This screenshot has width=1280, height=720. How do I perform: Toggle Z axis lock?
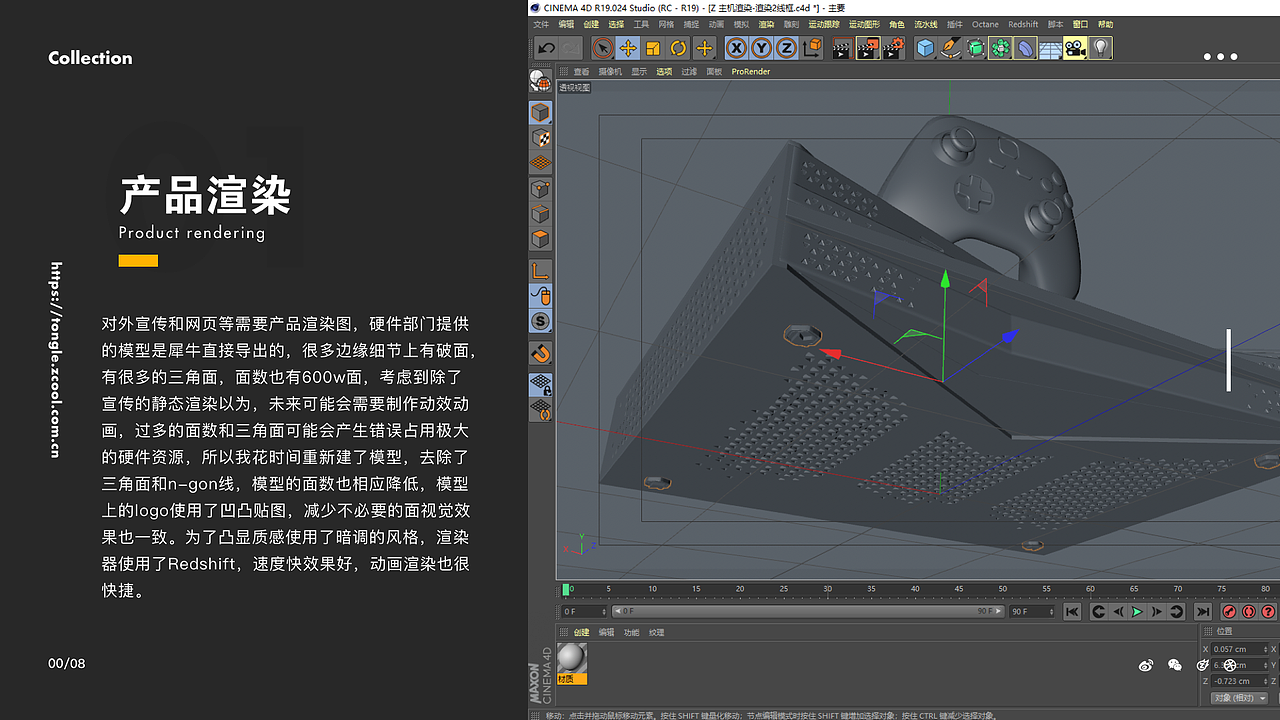[786, 48]
